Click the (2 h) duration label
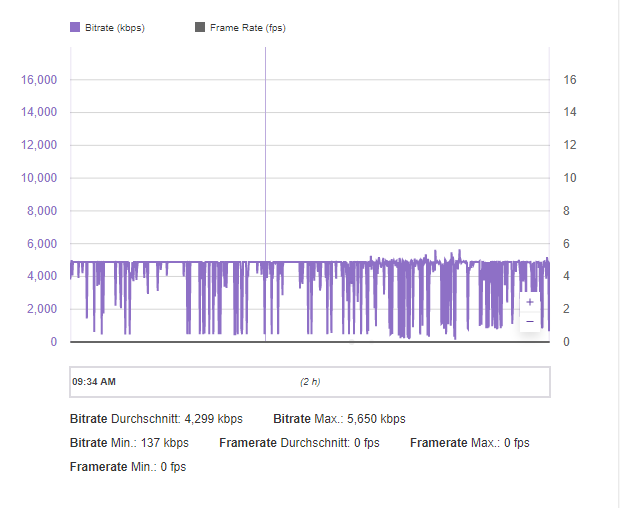 tap(310, 382)
